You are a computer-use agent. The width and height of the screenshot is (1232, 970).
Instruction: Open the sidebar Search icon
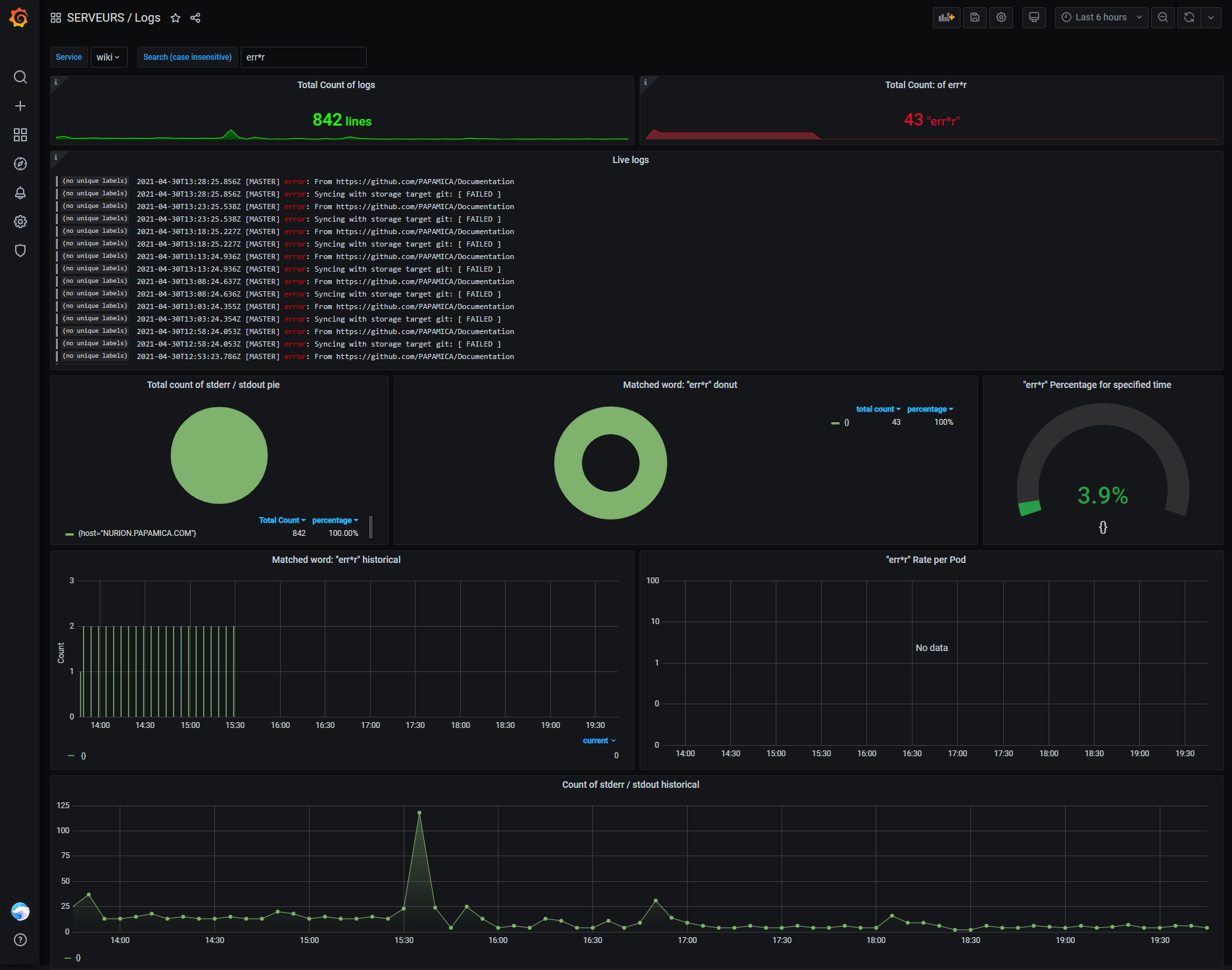point(20,77)
